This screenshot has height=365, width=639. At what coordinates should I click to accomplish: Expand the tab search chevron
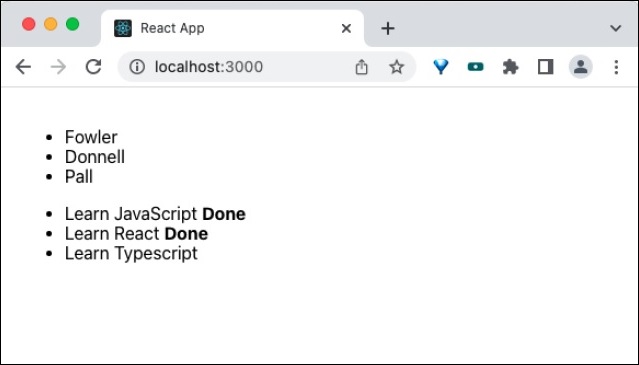click(x=615, y=28)
